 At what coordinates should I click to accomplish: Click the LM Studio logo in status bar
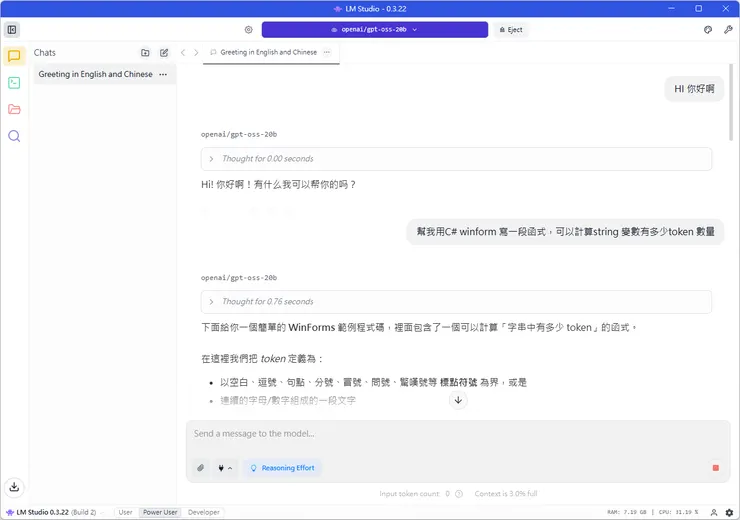[x=9, y=512]
